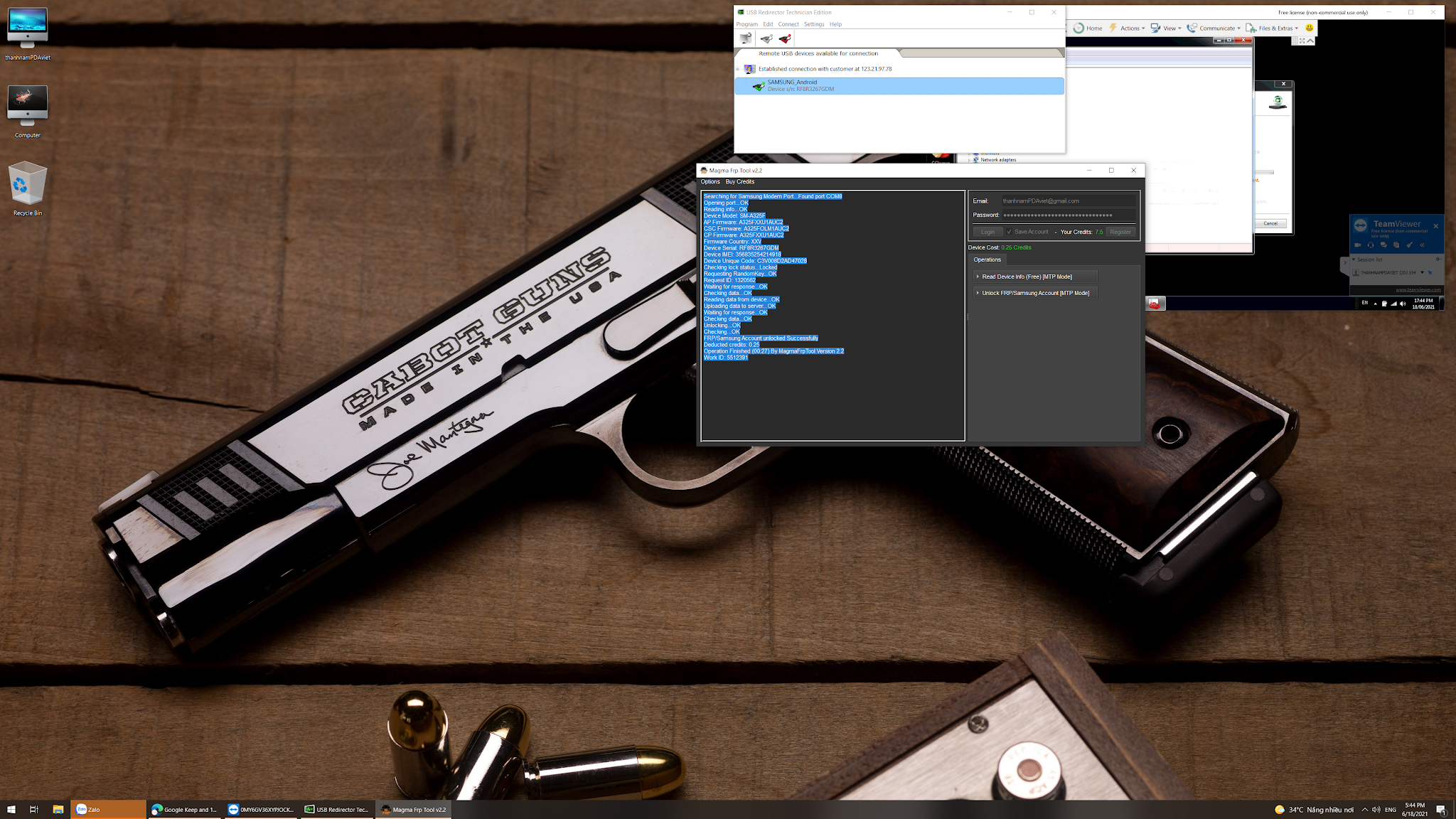The image size is (1456, 819).
Task: Open File Explorer from the taskbar
Action: pos(58,809)
